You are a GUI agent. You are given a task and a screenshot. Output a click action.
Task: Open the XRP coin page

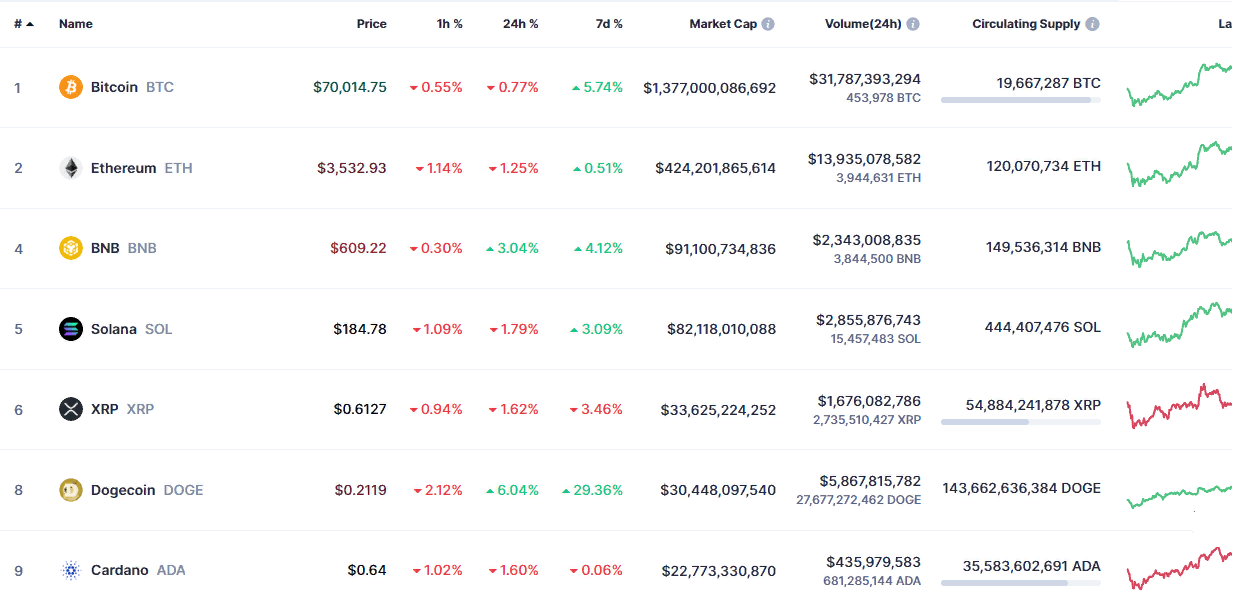(122, 409)
